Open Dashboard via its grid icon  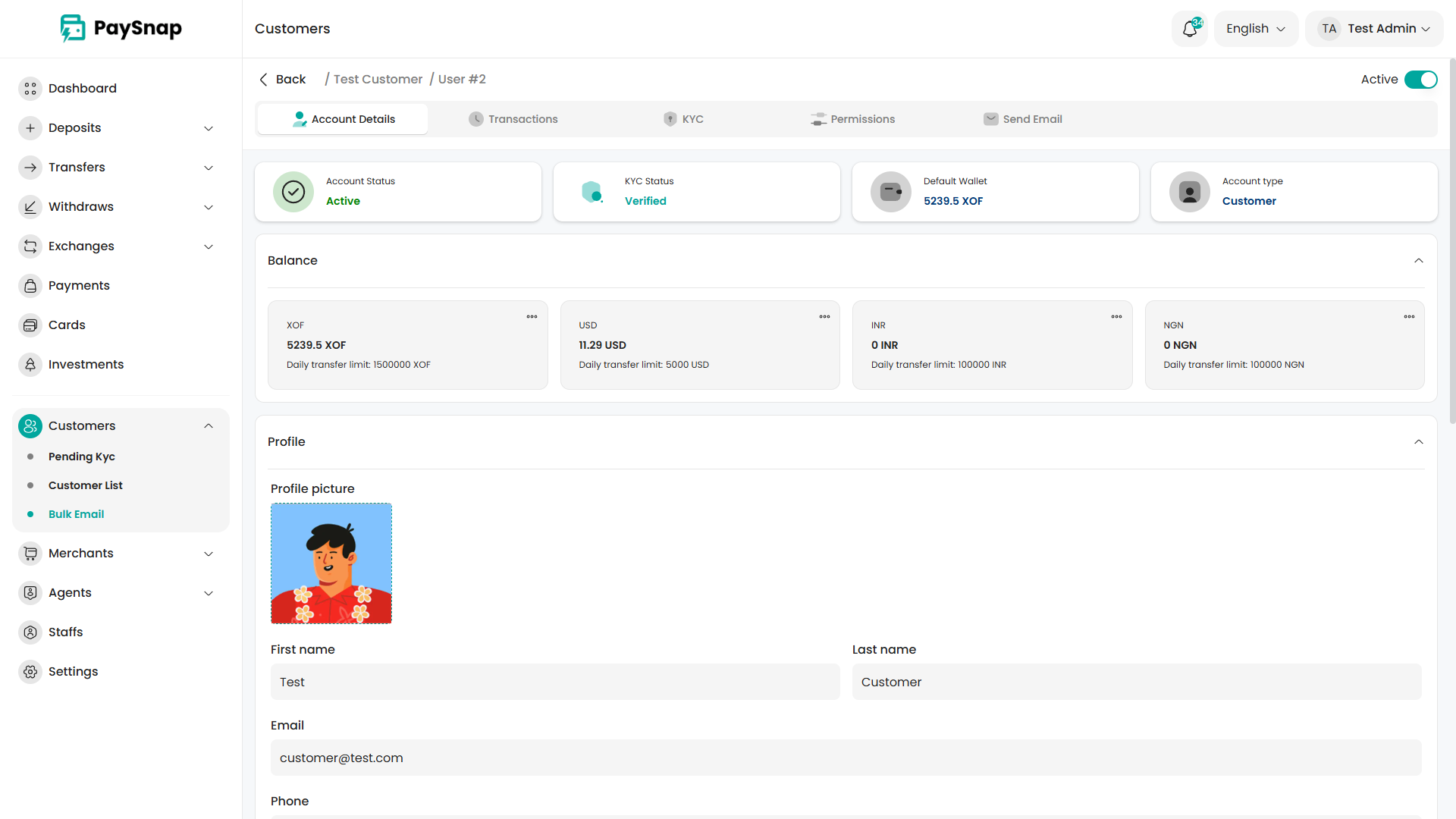(30, 89)
